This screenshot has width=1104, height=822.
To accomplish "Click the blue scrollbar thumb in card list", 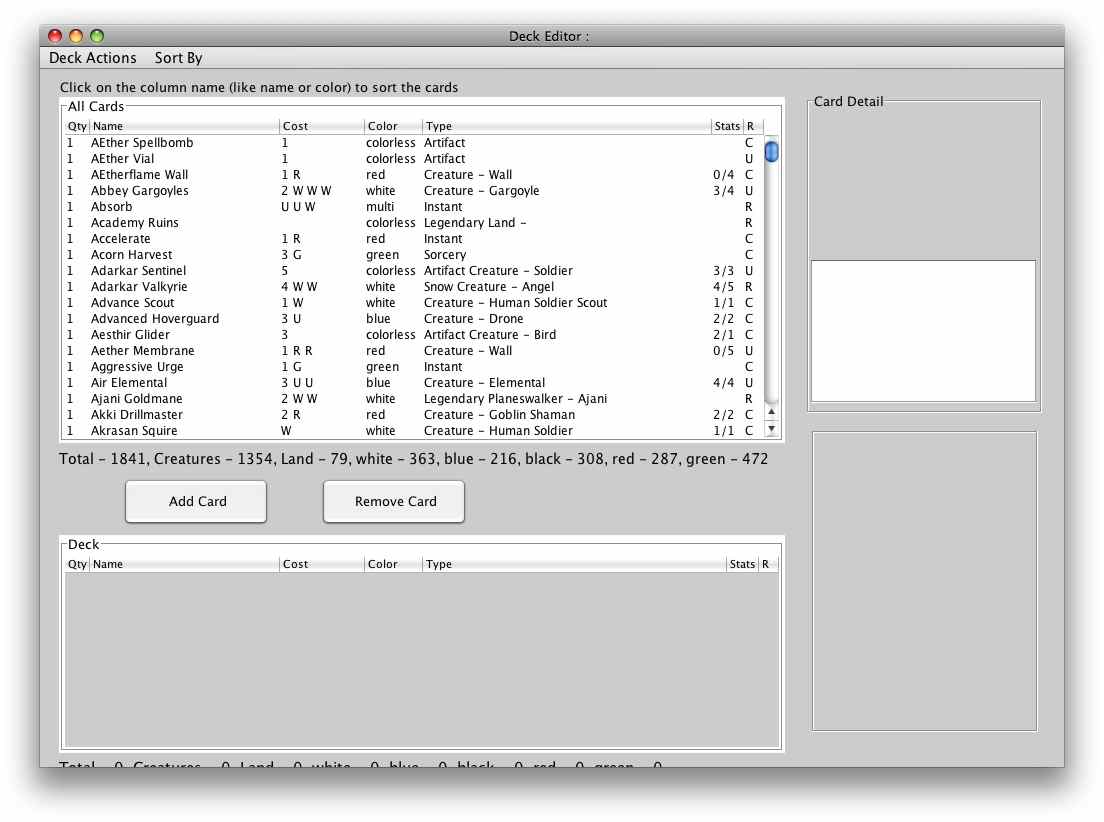I will click(x=771, y=152).
